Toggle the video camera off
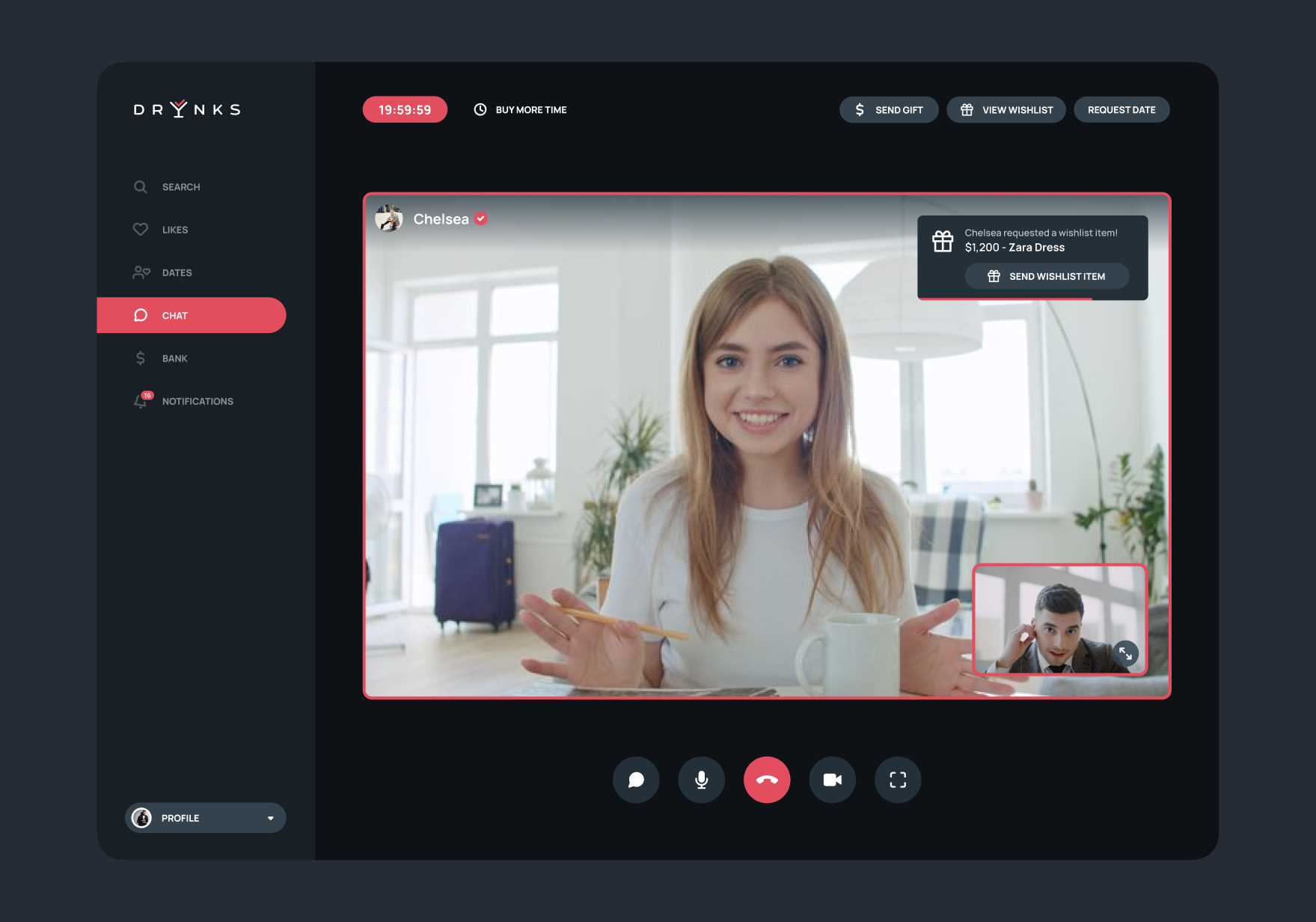Image resolution: width=1316 pixels, height=922 pixels. (832, 780)
